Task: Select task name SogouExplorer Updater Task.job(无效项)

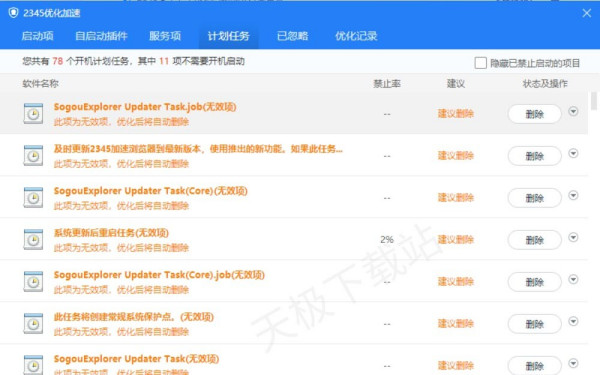Action: (145, 107)
